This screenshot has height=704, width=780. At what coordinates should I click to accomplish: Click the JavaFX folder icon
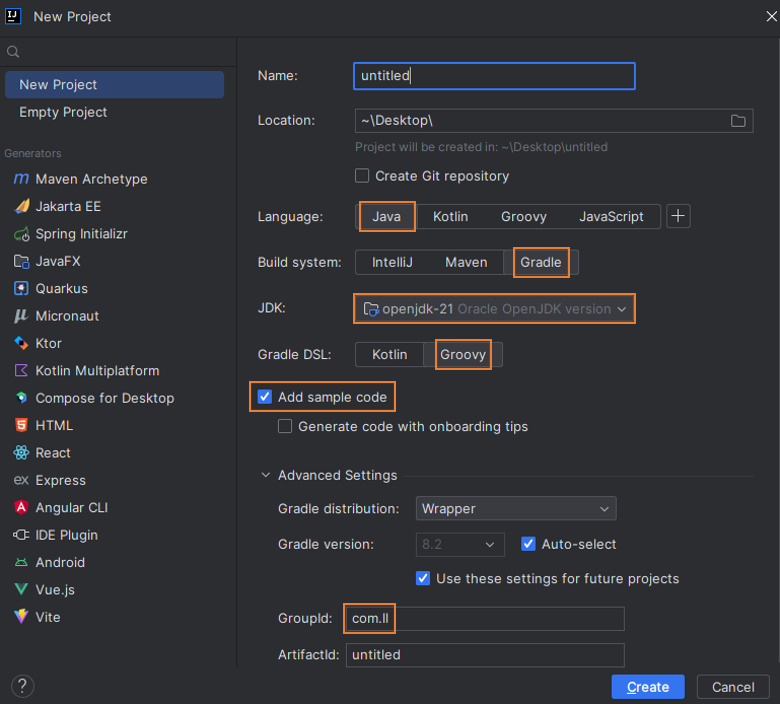[21, 261]
